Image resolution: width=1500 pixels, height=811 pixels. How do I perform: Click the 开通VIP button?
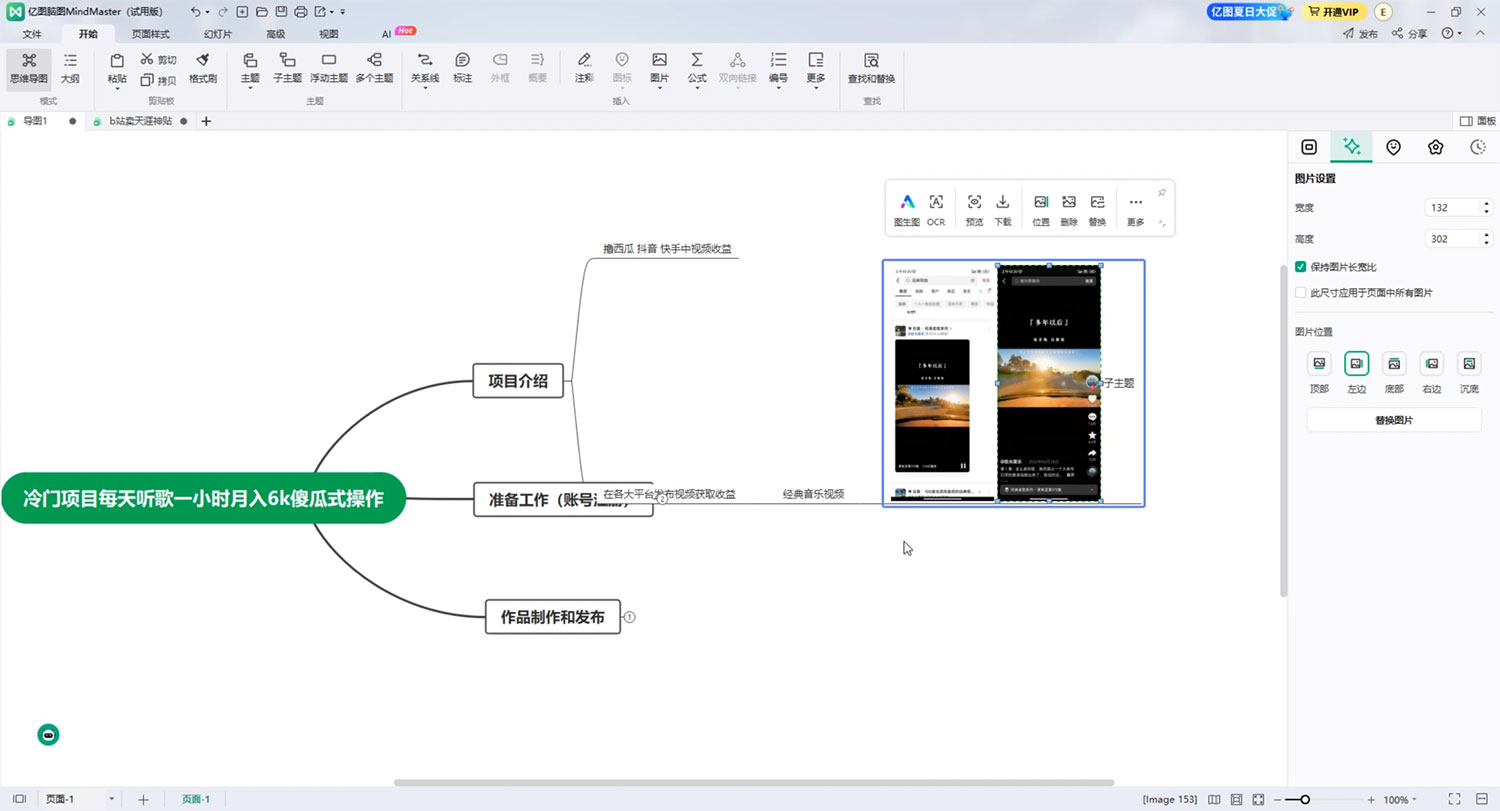coord(1333,12)
